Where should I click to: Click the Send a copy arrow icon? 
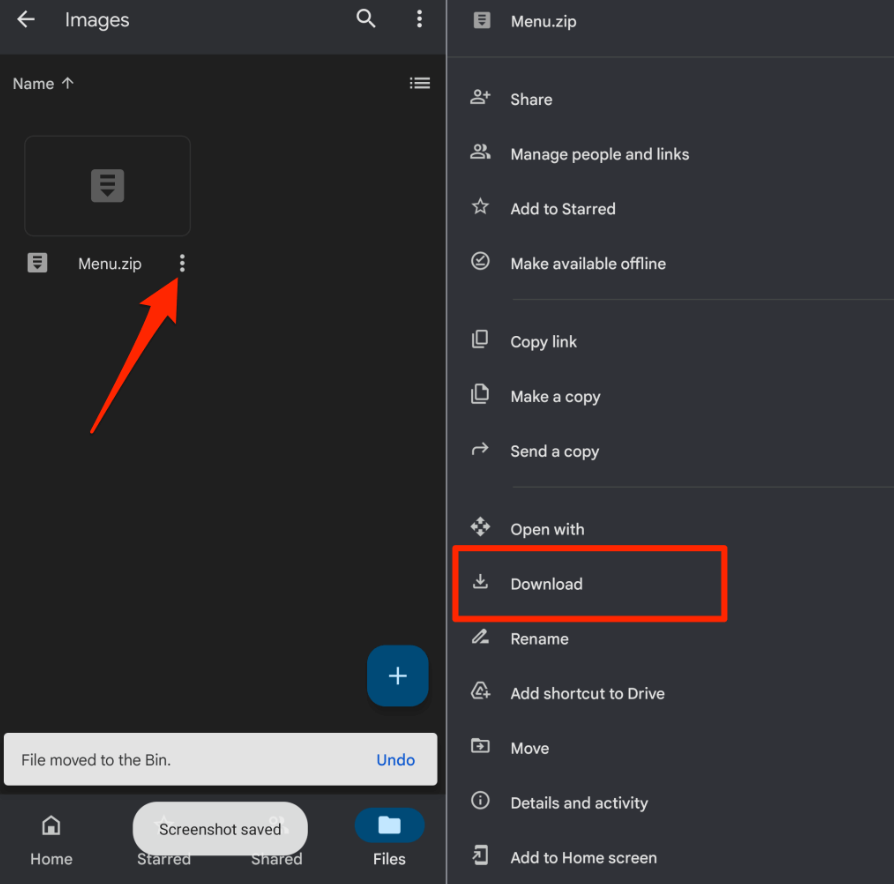point(480,449)
